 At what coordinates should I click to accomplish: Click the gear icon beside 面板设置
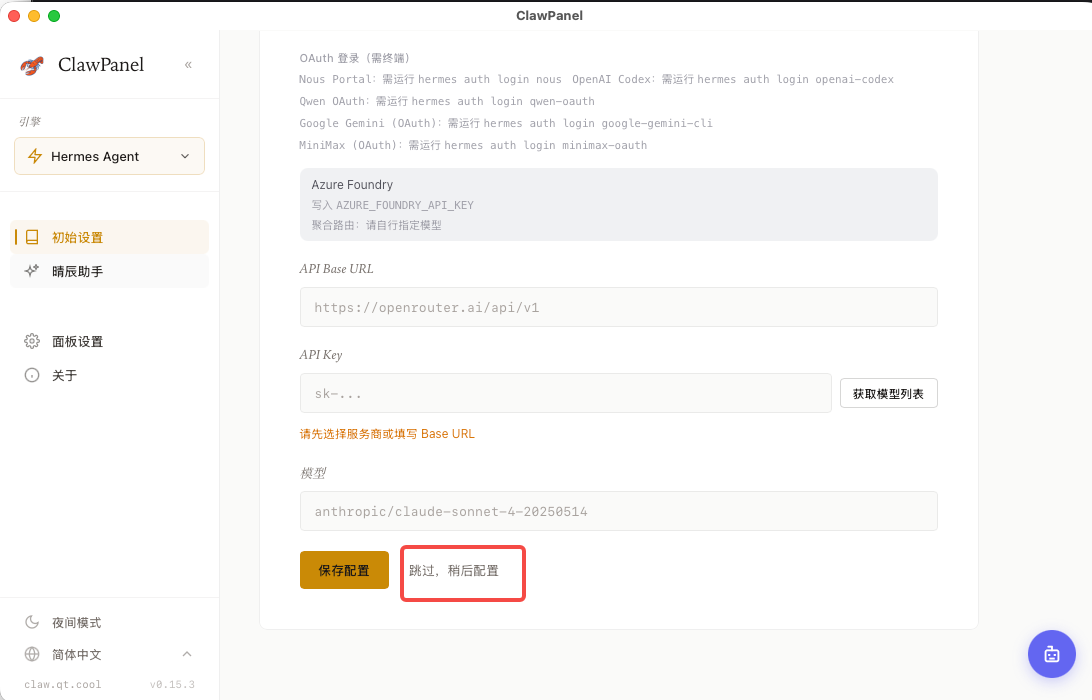tap(32, 341)
